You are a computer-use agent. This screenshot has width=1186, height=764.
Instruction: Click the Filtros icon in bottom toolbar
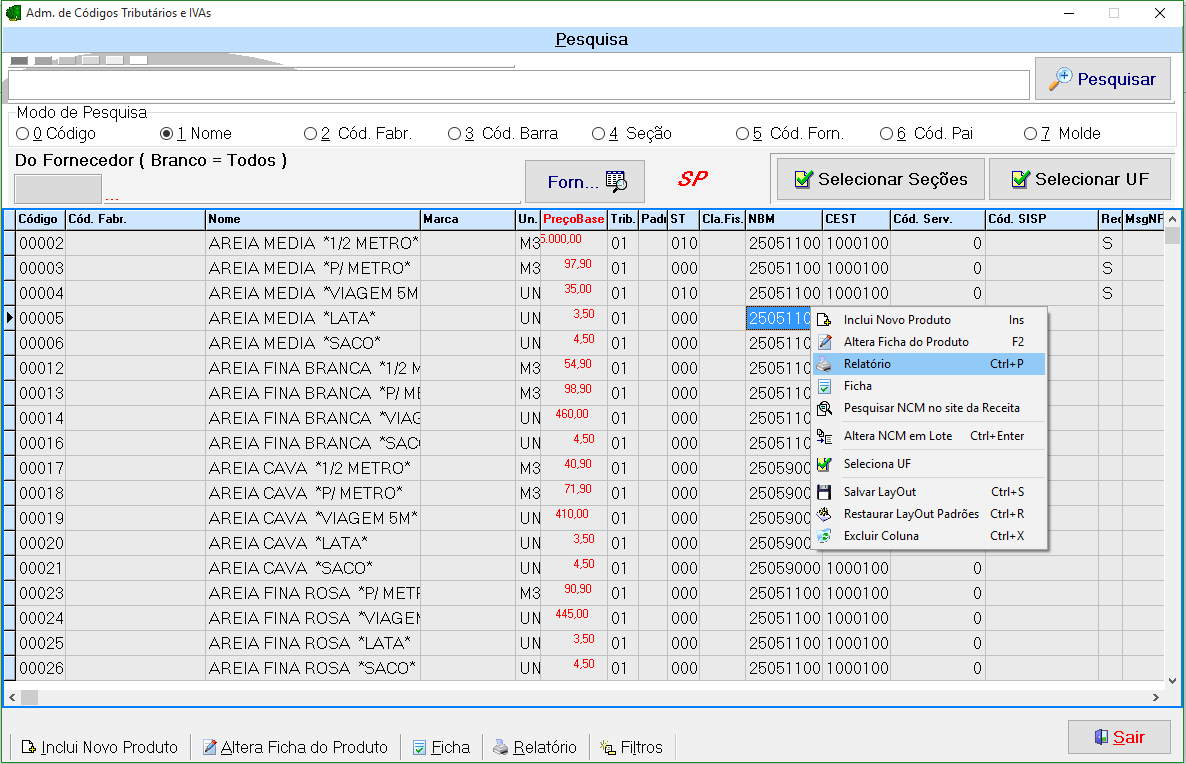click(x=607, y=747)
